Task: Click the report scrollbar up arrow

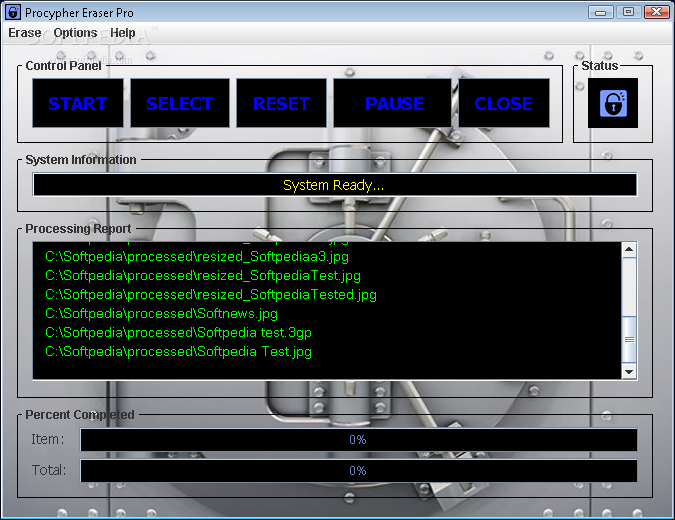Action: (x=629, y=249)
